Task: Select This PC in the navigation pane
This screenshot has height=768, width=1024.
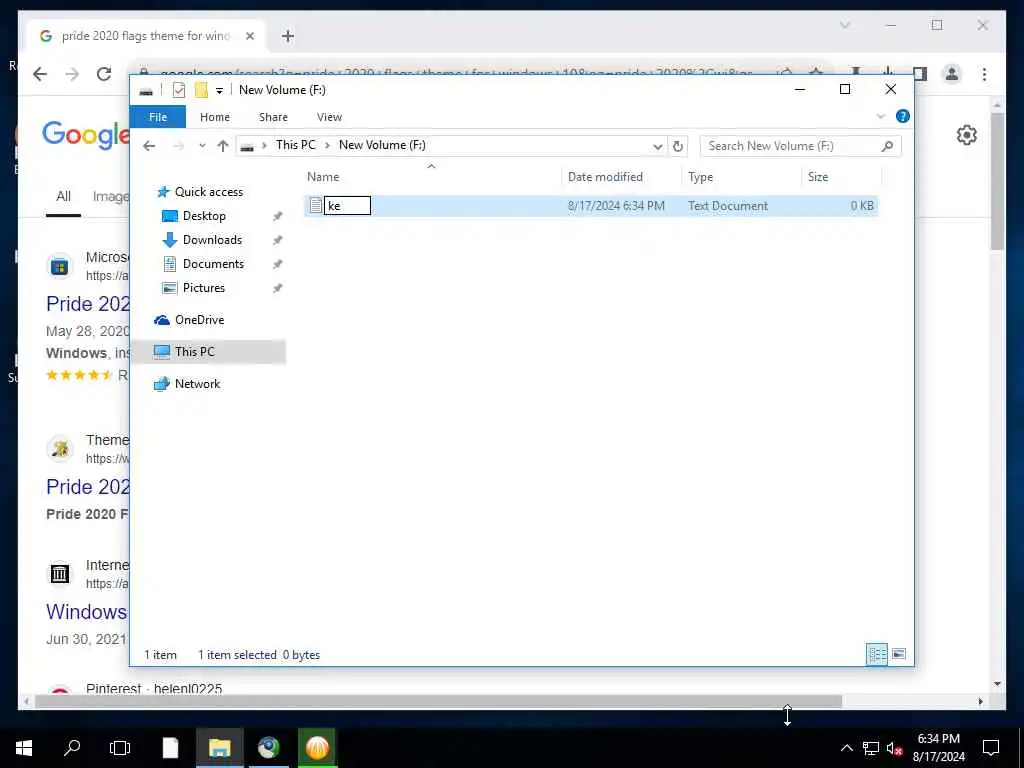Action: 195,352
